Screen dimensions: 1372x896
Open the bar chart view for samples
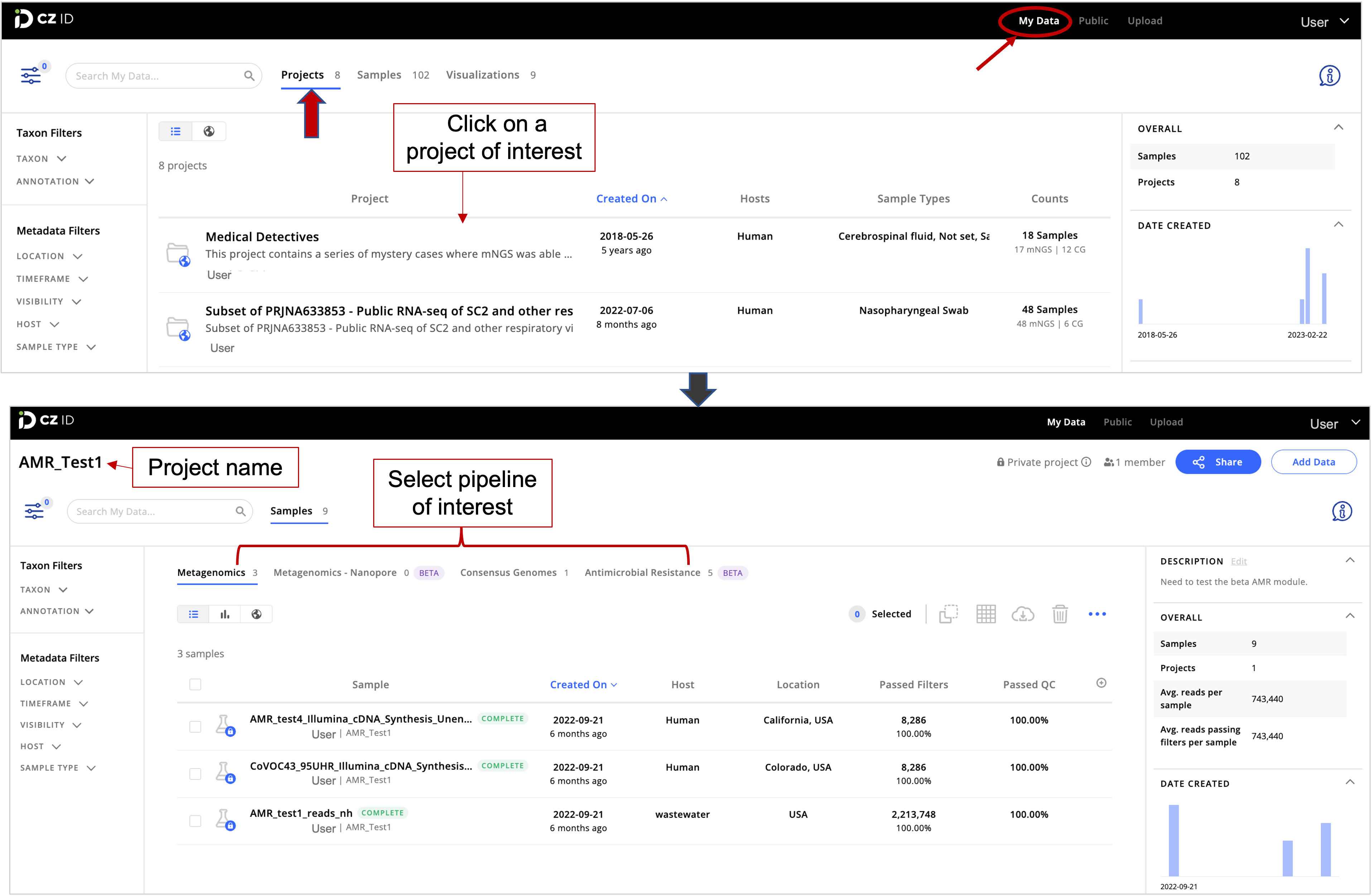click(225, 613)
